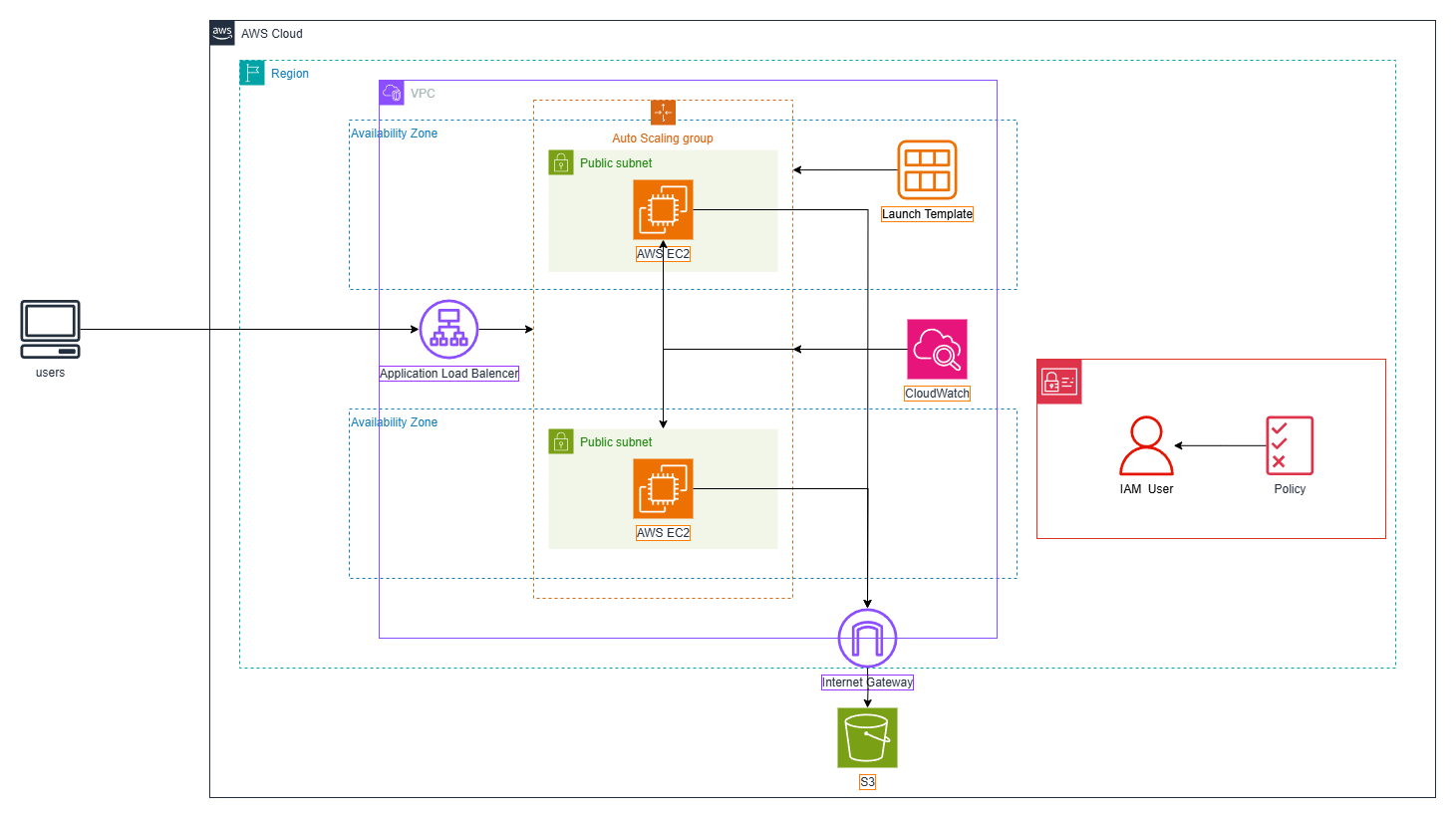Image resolution: width=1456 pixels, height=818 pixels.
Task: Select the Region flag icon
Action: (252, 73)
